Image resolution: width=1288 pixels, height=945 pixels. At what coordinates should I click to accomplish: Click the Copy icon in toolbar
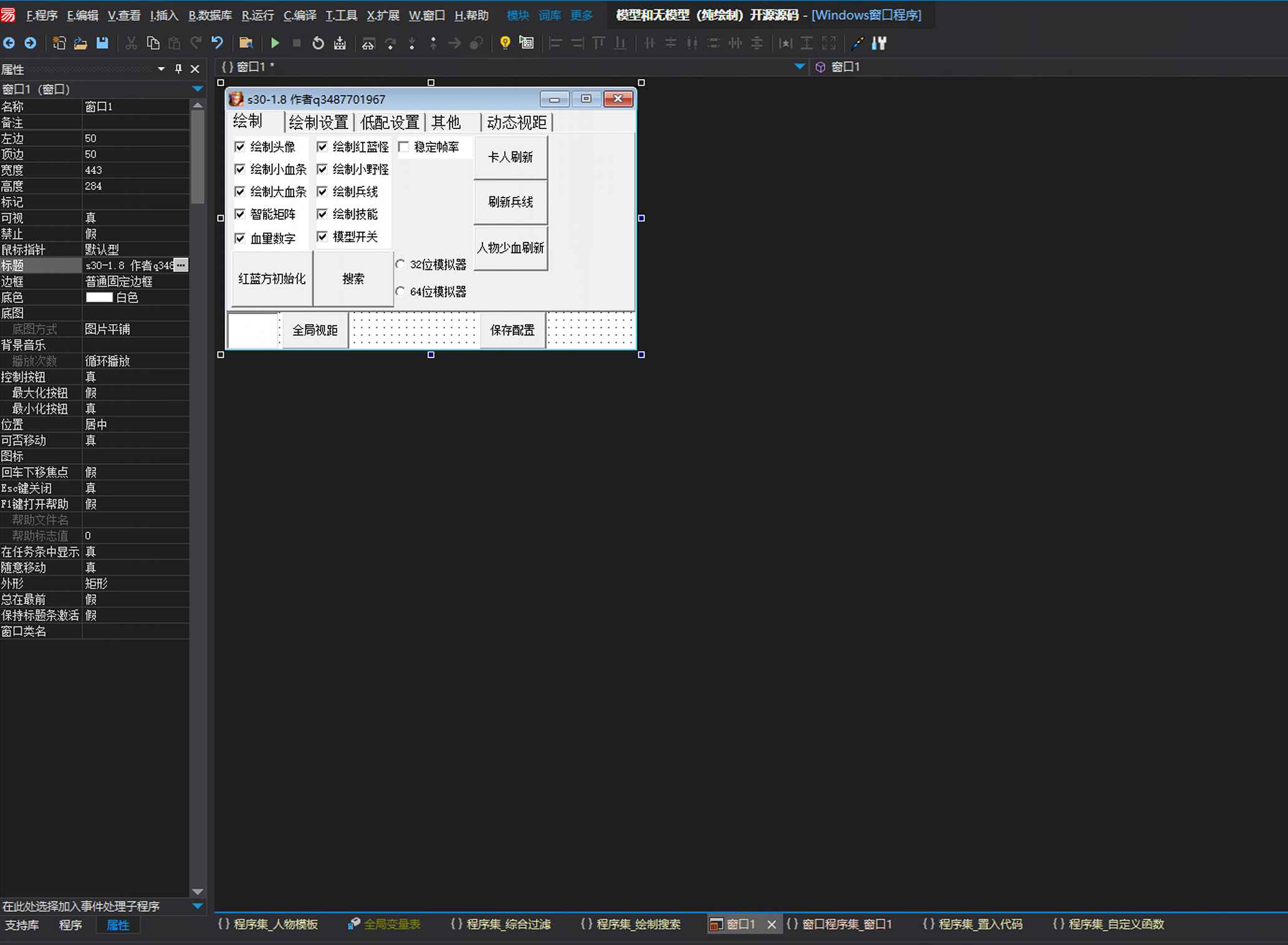[x=153, y=43]
